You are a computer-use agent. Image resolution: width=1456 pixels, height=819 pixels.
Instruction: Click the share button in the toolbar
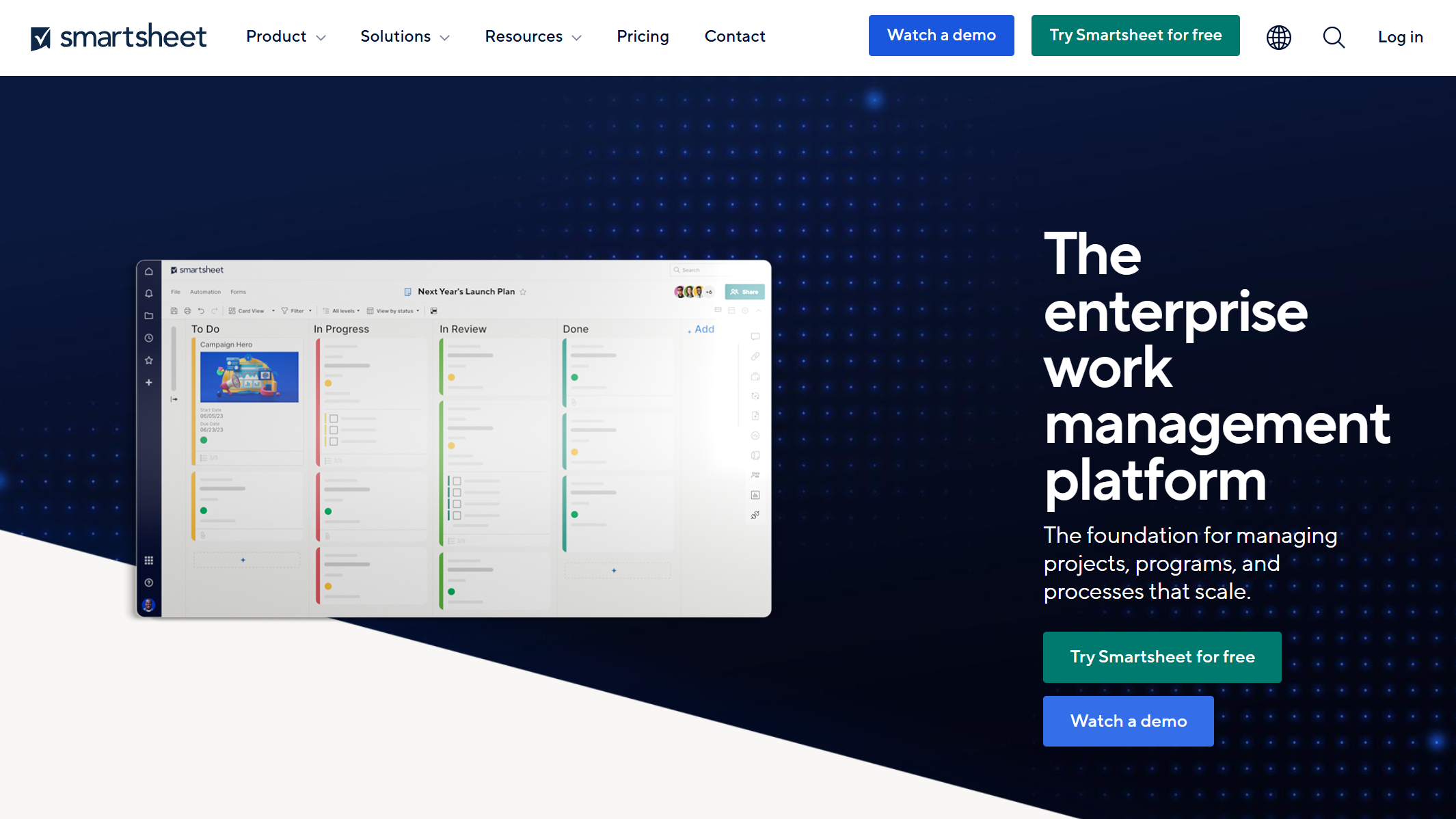point(745,291)
